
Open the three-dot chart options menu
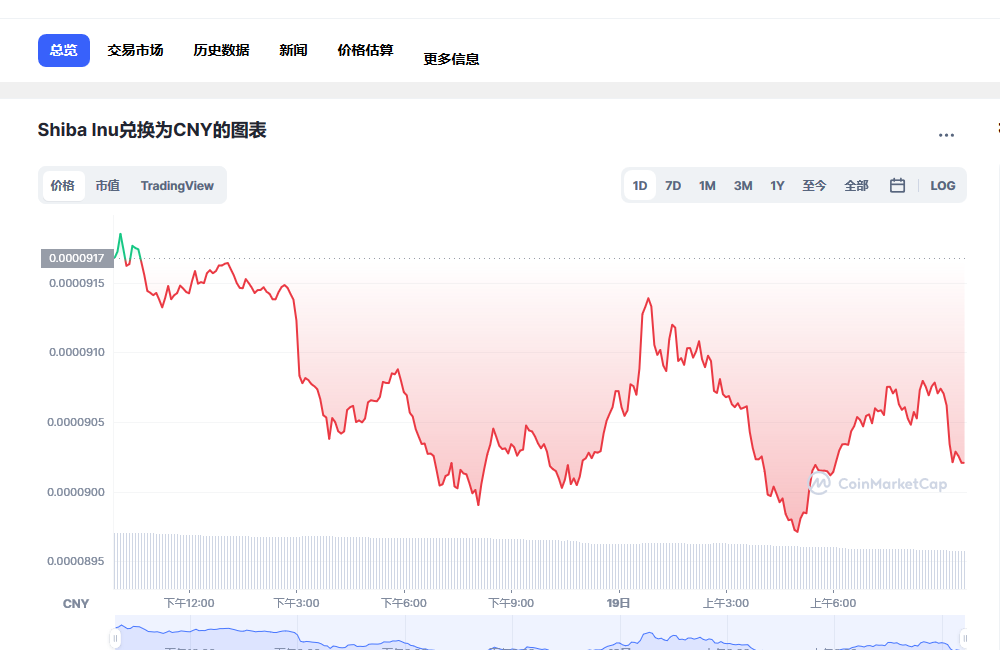(x=946, y=135)
